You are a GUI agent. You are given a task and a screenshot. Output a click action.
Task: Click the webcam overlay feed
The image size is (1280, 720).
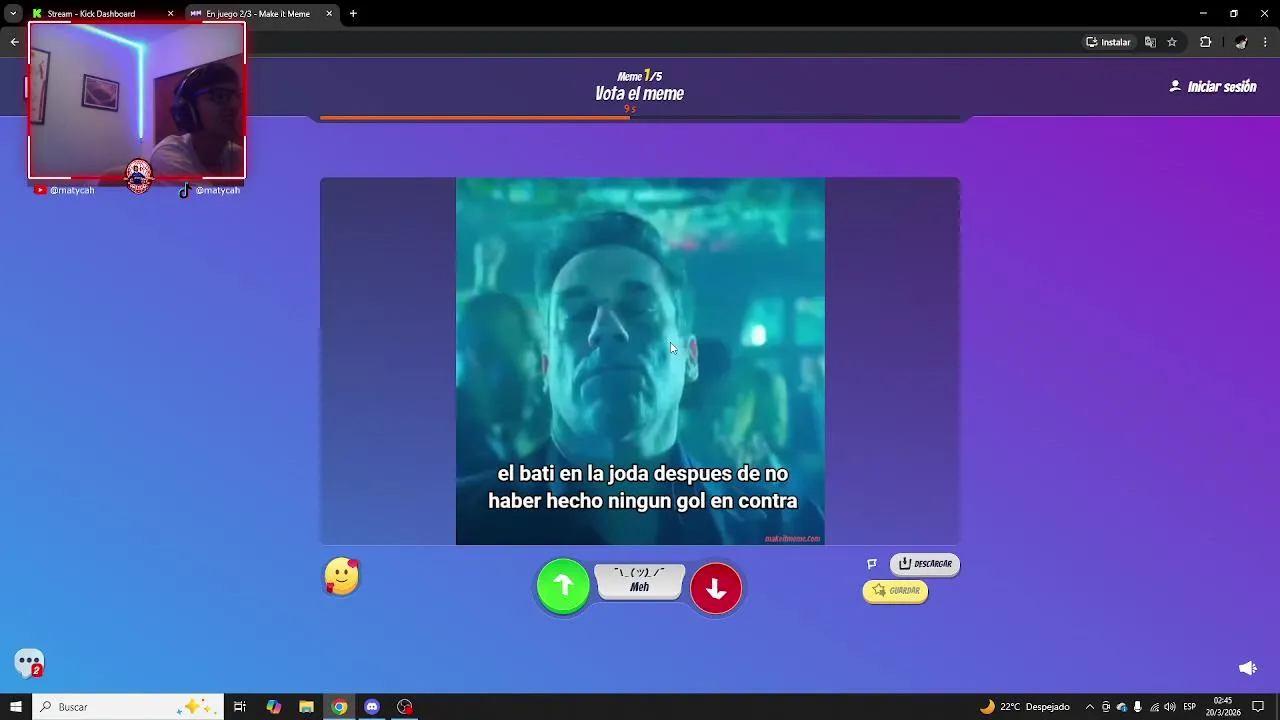pyautogui.click(x=137, y=100)
